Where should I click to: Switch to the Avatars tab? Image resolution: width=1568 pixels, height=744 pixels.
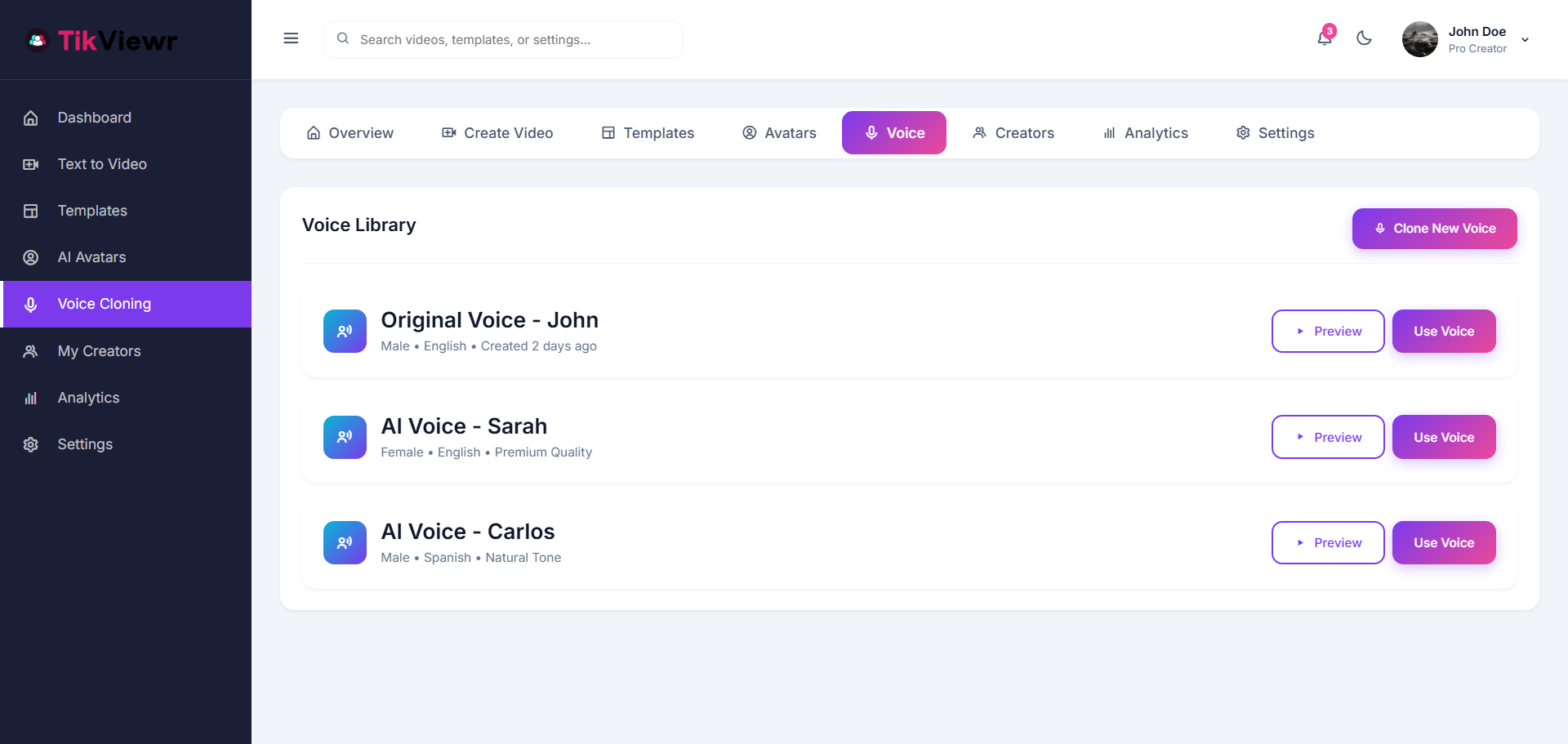[779, 133]
